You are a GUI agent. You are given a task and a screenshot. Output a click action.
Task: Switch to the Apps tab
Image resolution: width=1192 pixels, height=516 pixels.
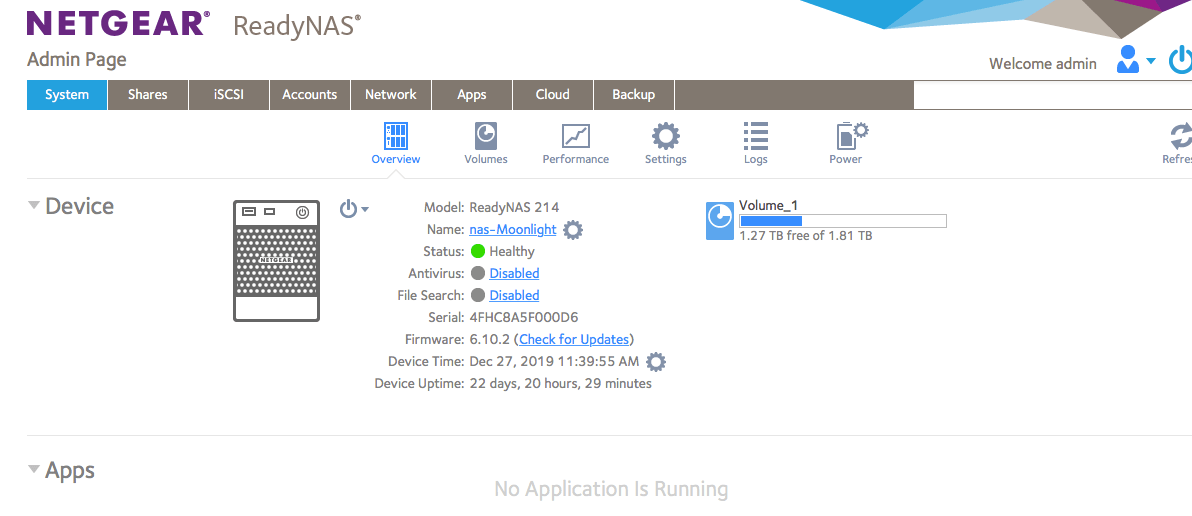click(472, 95)
